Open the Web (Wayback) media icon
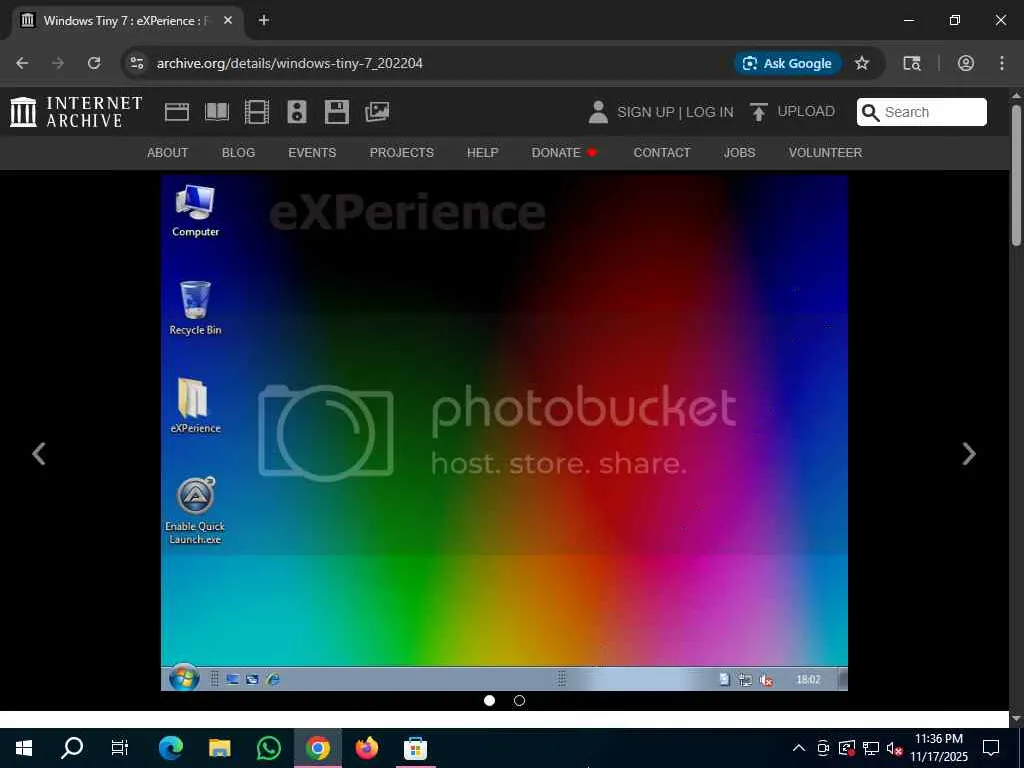 coord(176,112)
